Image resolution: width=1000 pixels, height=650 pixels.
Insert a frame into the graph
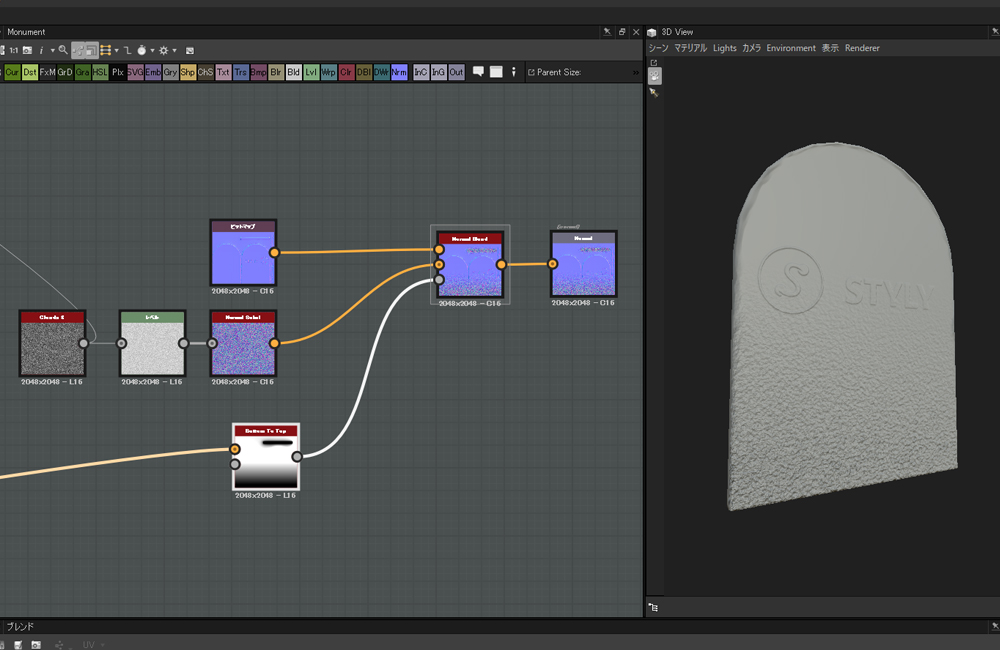tap(496, 72)
